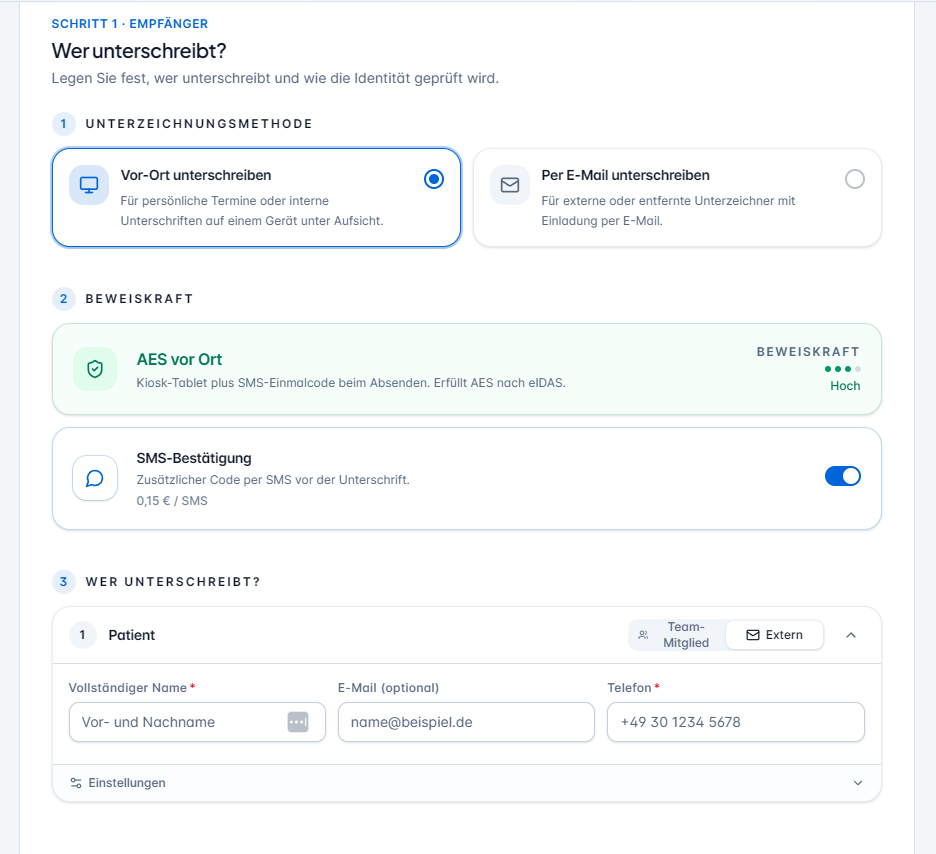Click the monitor icon for Vor-Ort unterschreiben
Image resolution: width=936 pixels, height=854 pixels.
(89, 185)
